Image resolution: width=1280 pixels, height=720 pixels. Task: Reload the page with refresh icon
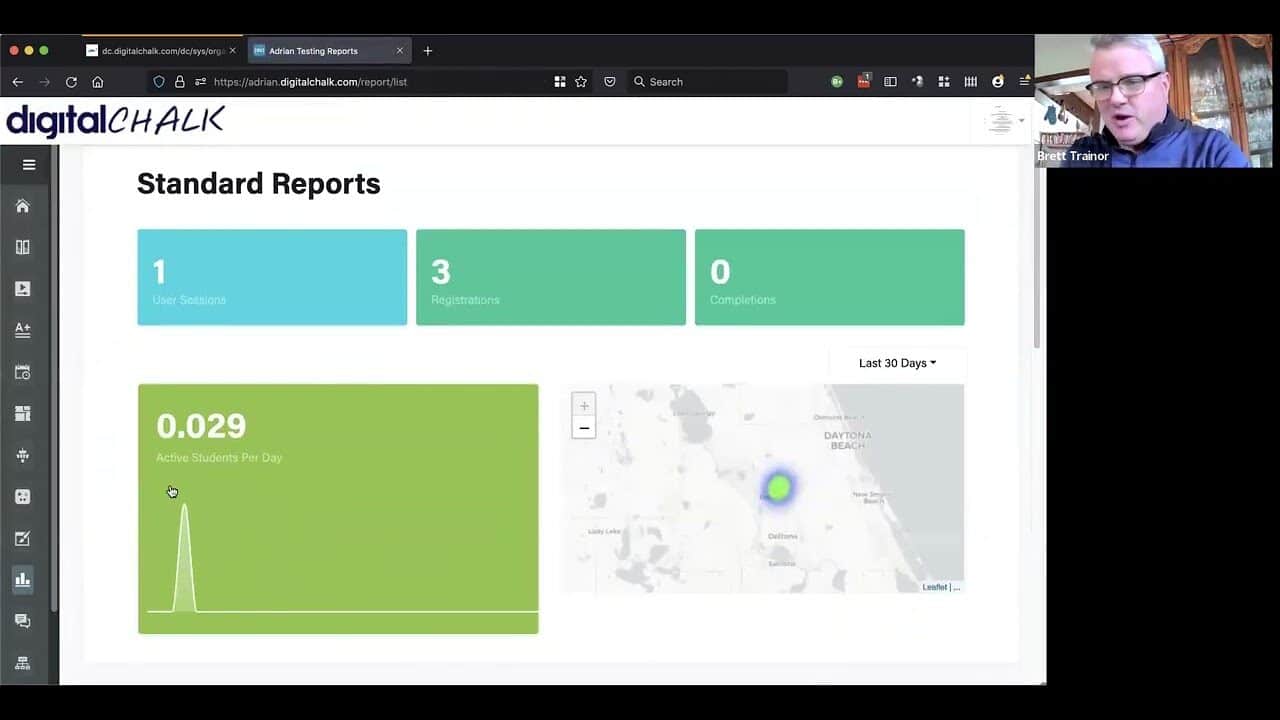71,82
